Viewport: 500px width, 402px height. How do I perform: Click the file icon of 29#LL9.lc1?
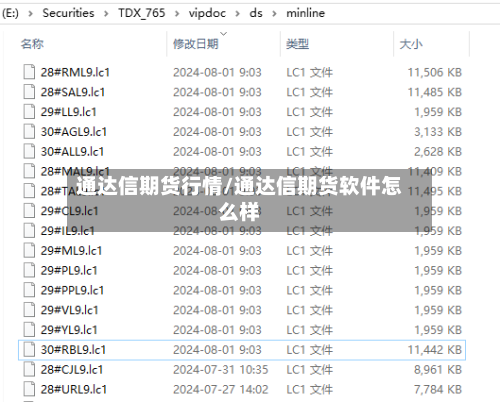tap(29, 112)
